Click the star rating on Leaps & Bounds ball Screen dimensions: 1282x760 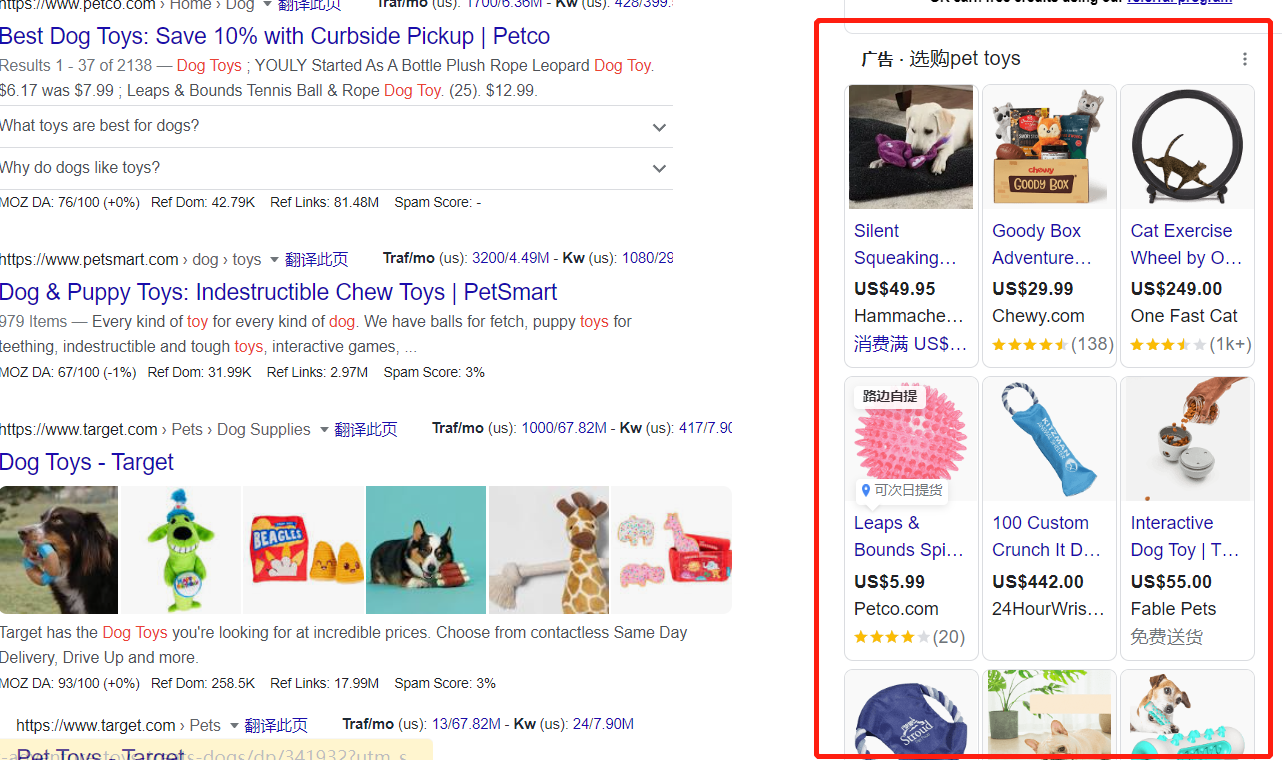pyautogui.click(x=893, y=637)
